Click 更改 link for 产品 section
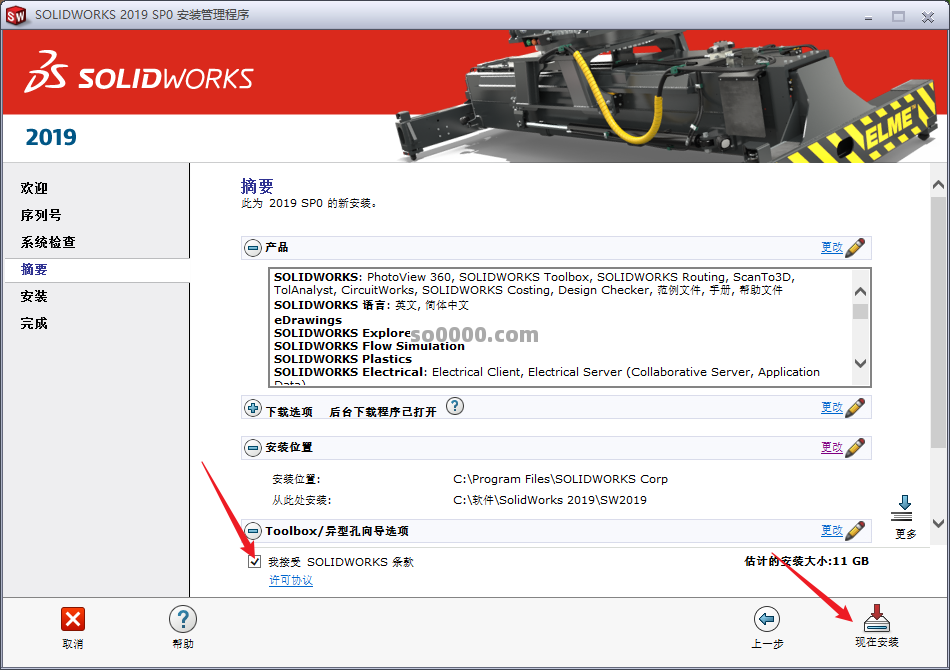Image resolution: width=950 pixels, height=670 pixels. point(832,247)
